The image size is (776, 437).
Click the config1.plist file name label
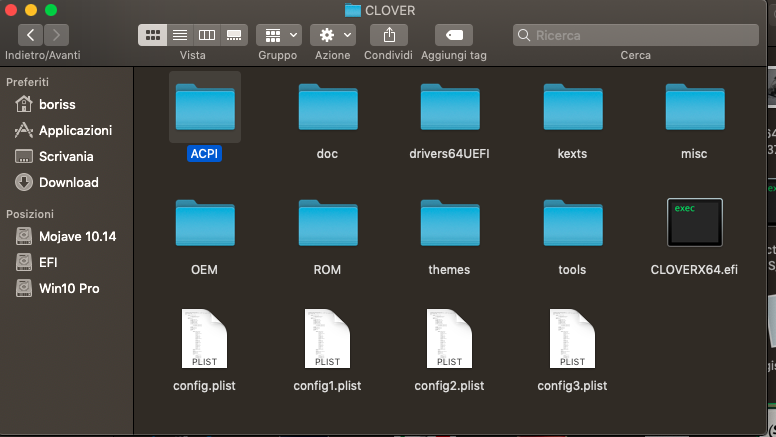pos(327,386)
